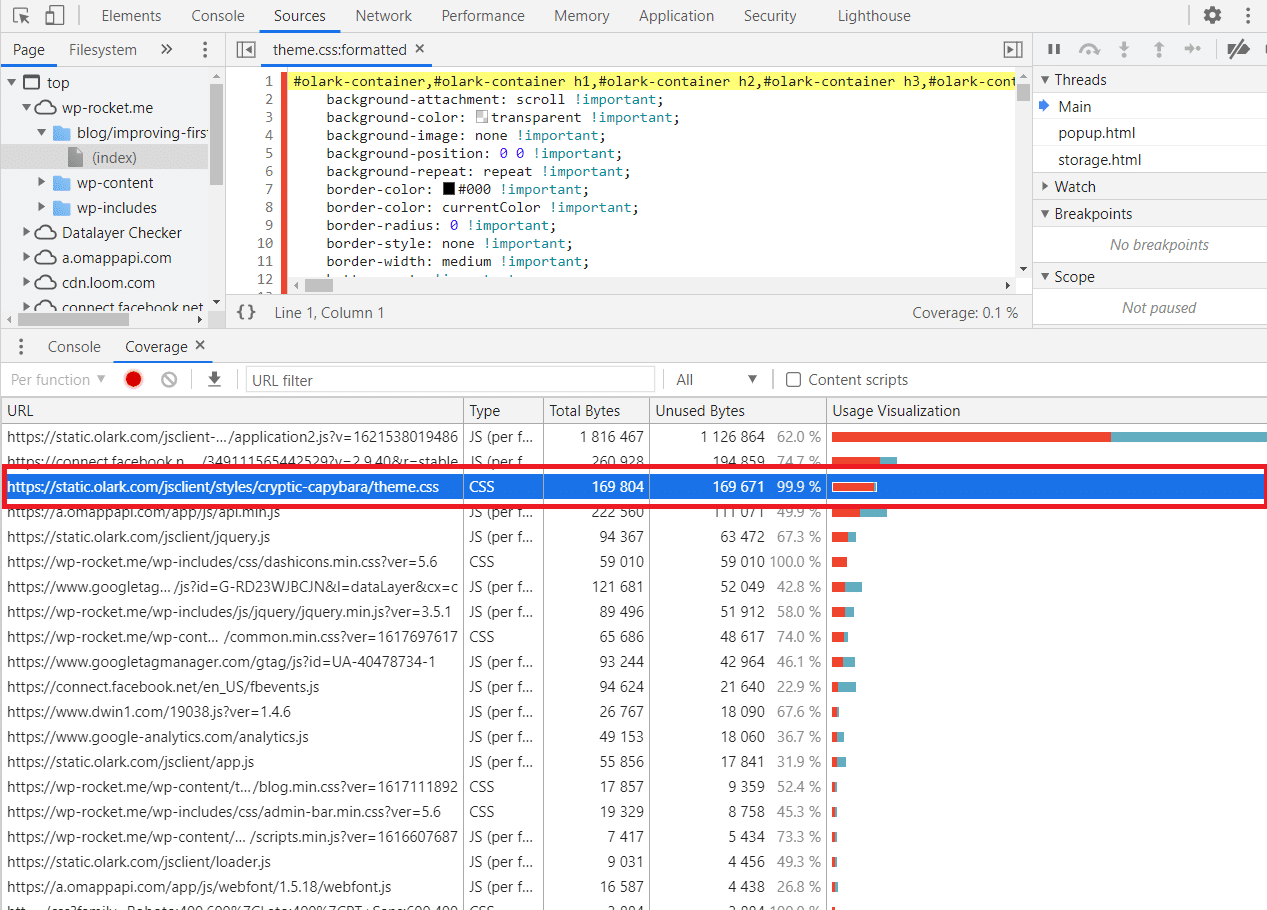The height and width of the screenshot is (910, 1267).
Task: Open the Application tab
Action: point(677,16)
